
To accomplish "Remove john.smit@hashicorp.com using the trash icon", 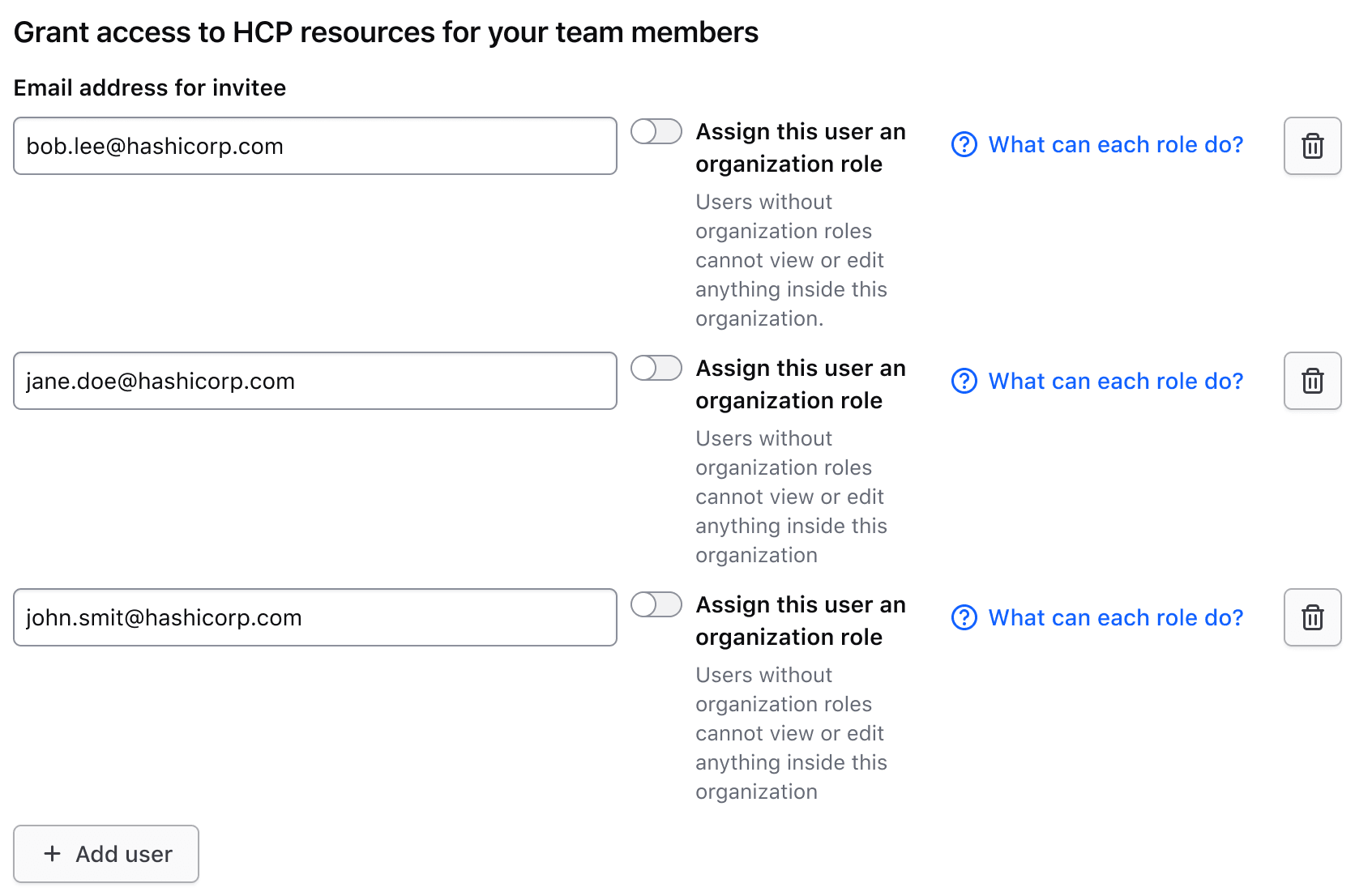I will (1312, 617).
